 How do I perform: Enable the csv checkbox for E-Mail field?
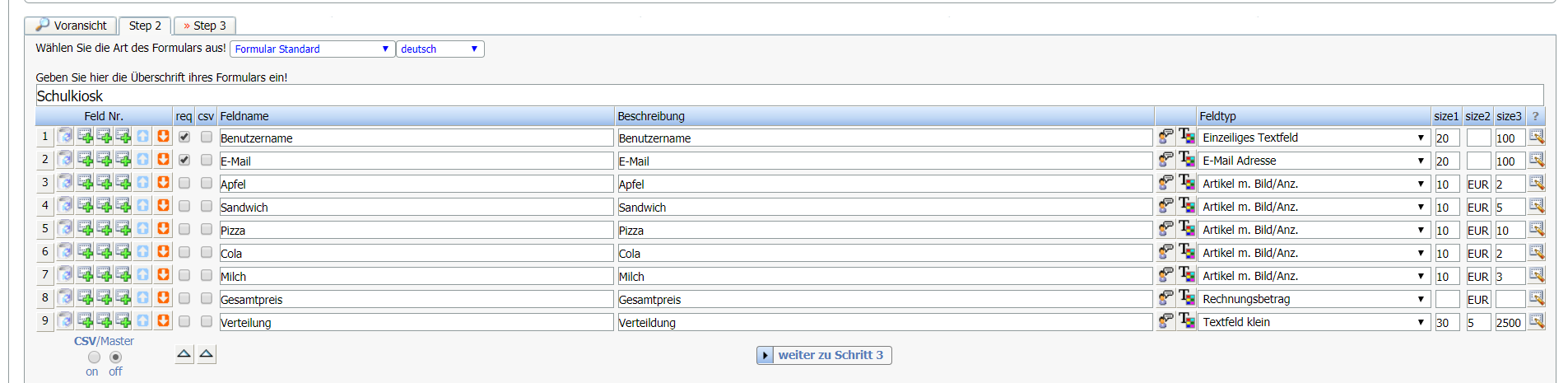pyautogui.click(x=207, y=160)
